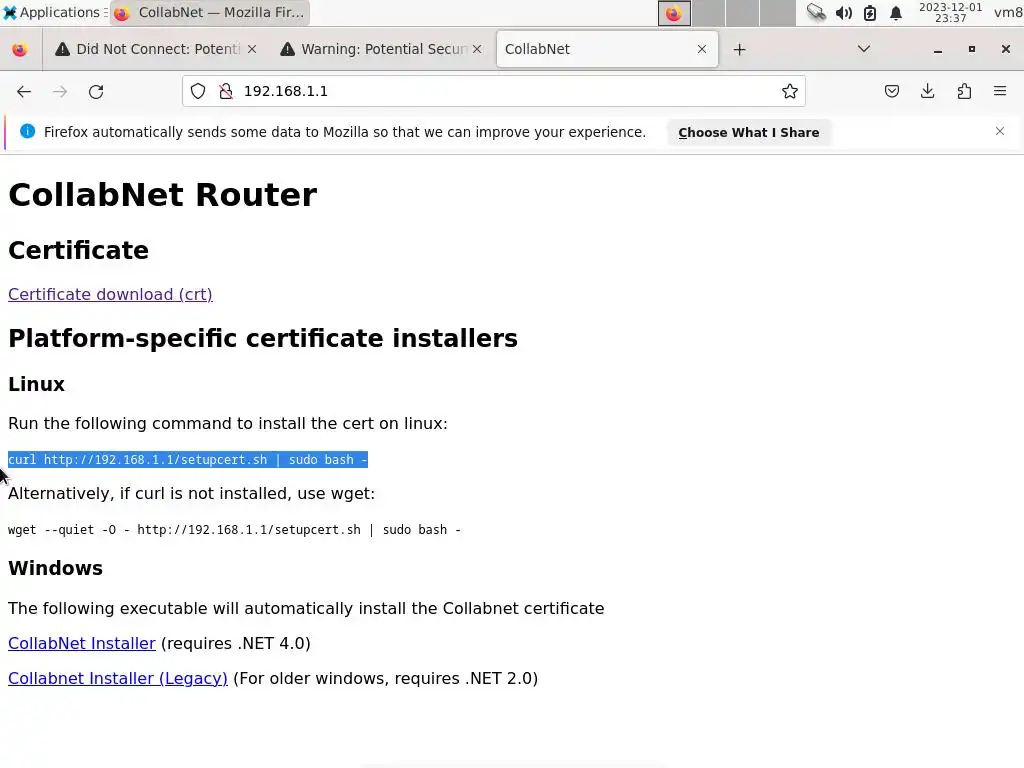
Task: Maximize the Firefox window
Action: tap(972, 49)
